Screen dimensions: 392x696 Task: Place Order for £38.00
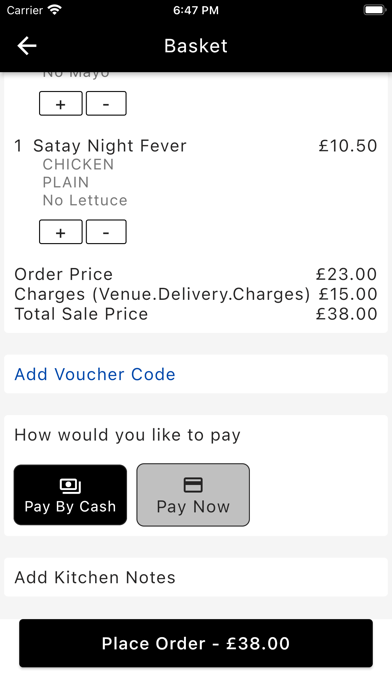[196, 643]
